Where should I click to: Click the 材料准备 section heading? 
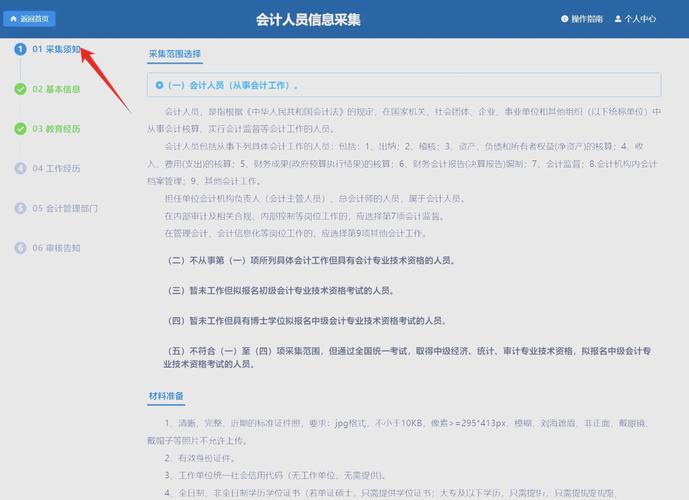pos(166,396)
